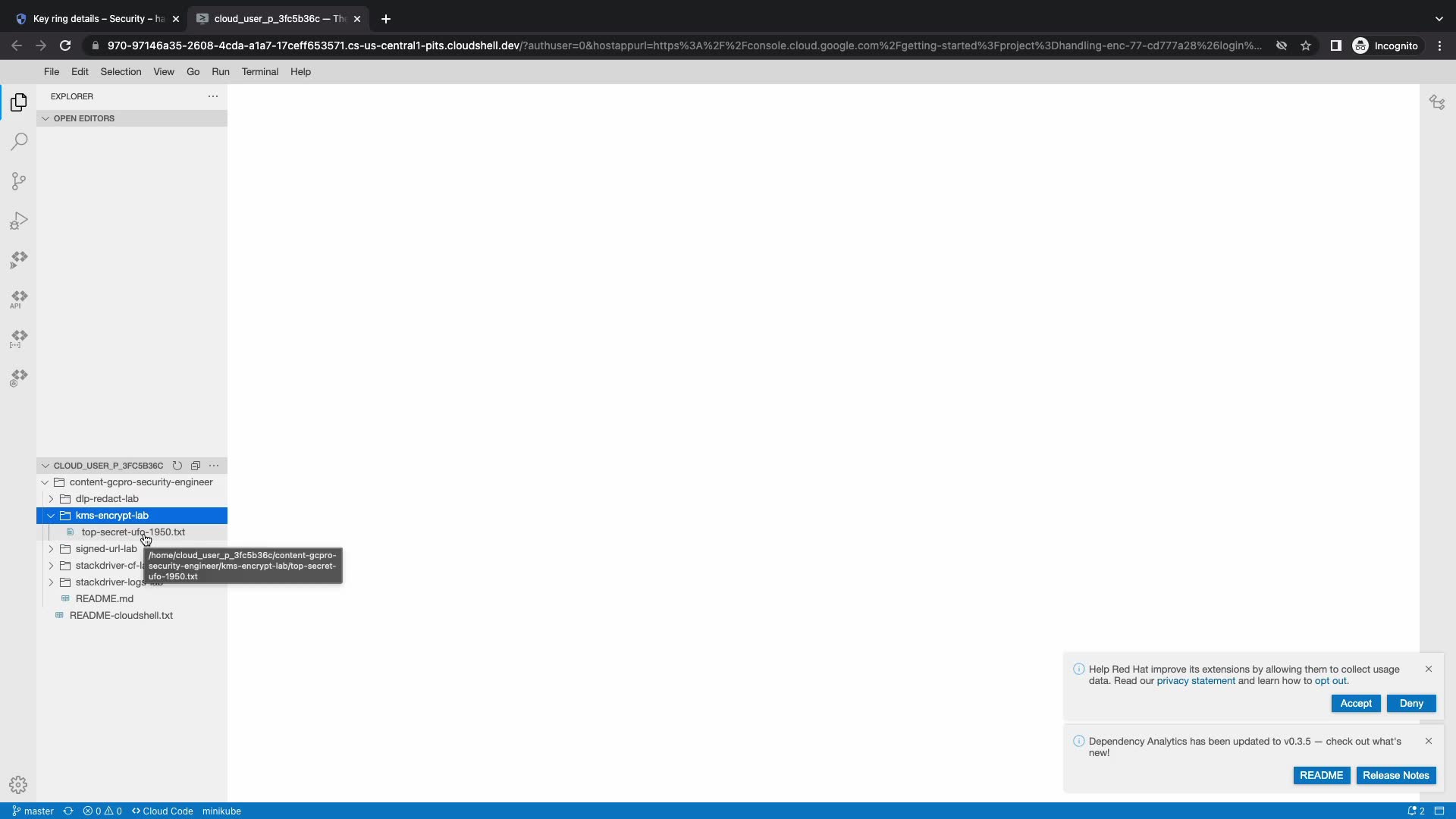Deny Red Hat usage data collection
The width and height of the screenshot is (1456, 819).
[1410, 704]
